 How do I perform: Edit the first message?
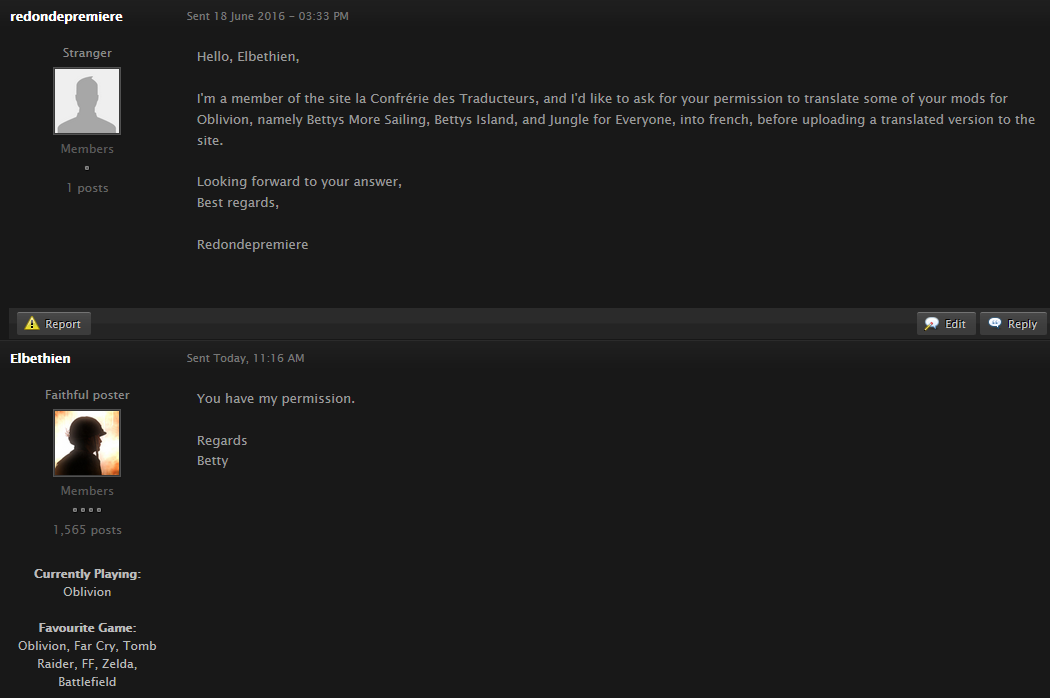946,324
